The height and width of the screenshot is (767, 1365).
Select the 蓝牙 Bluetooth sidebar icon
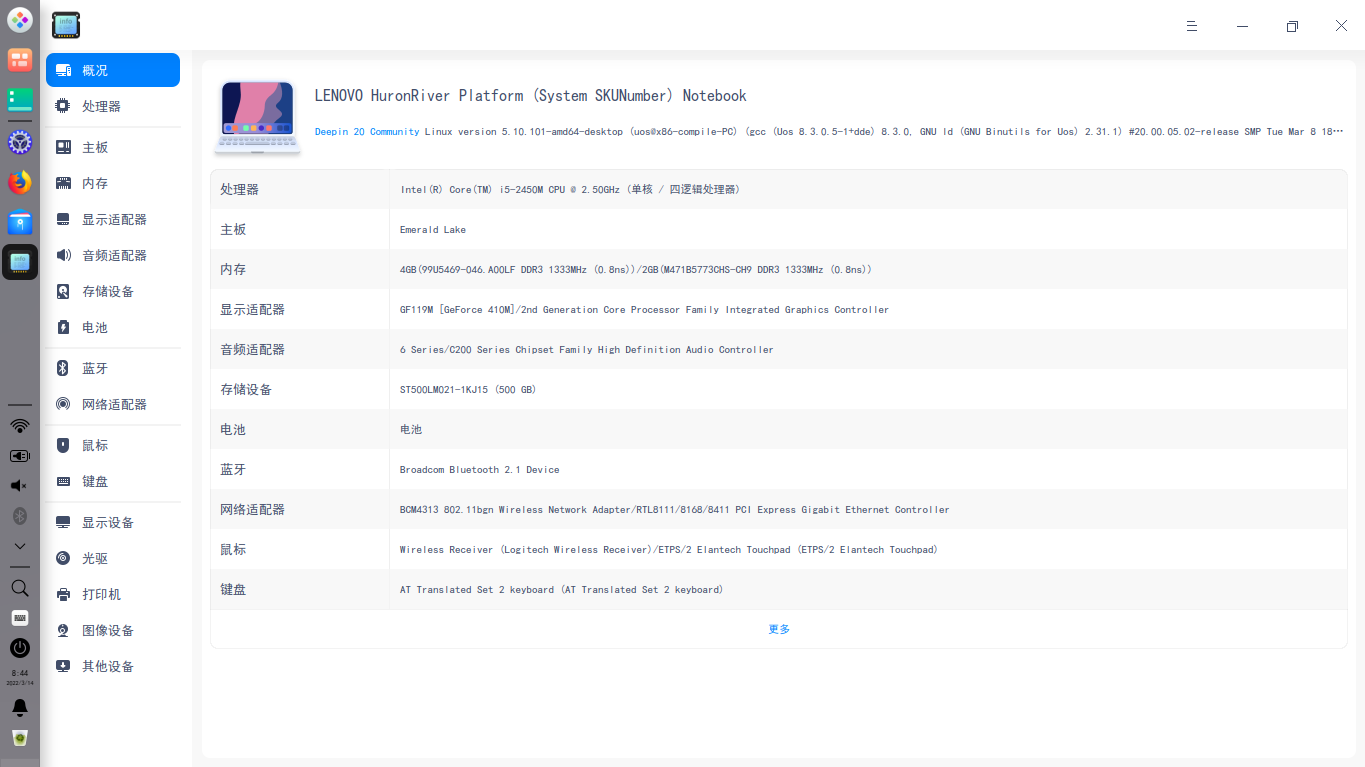63,368
